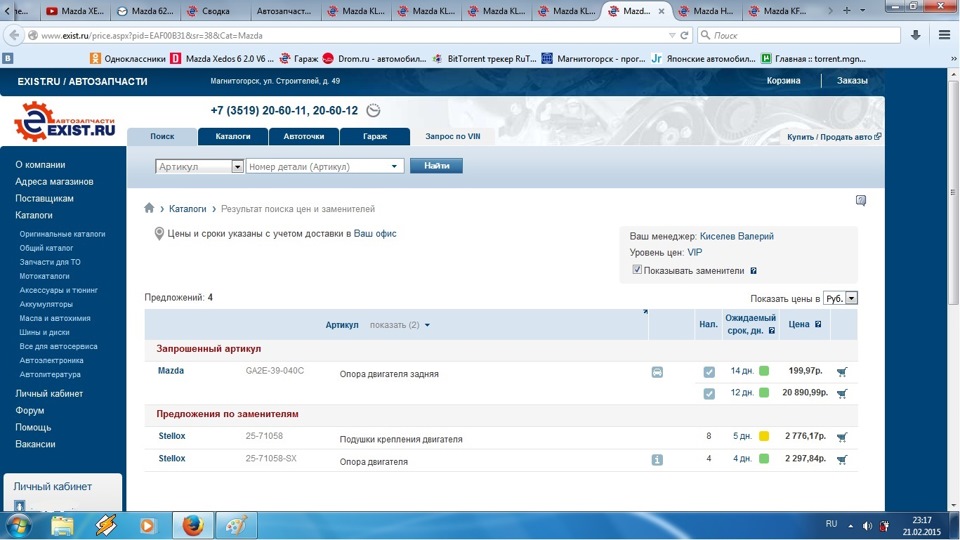Open the Руб. currency dropdown
960x540 pixels.
[x=840, y=298]
